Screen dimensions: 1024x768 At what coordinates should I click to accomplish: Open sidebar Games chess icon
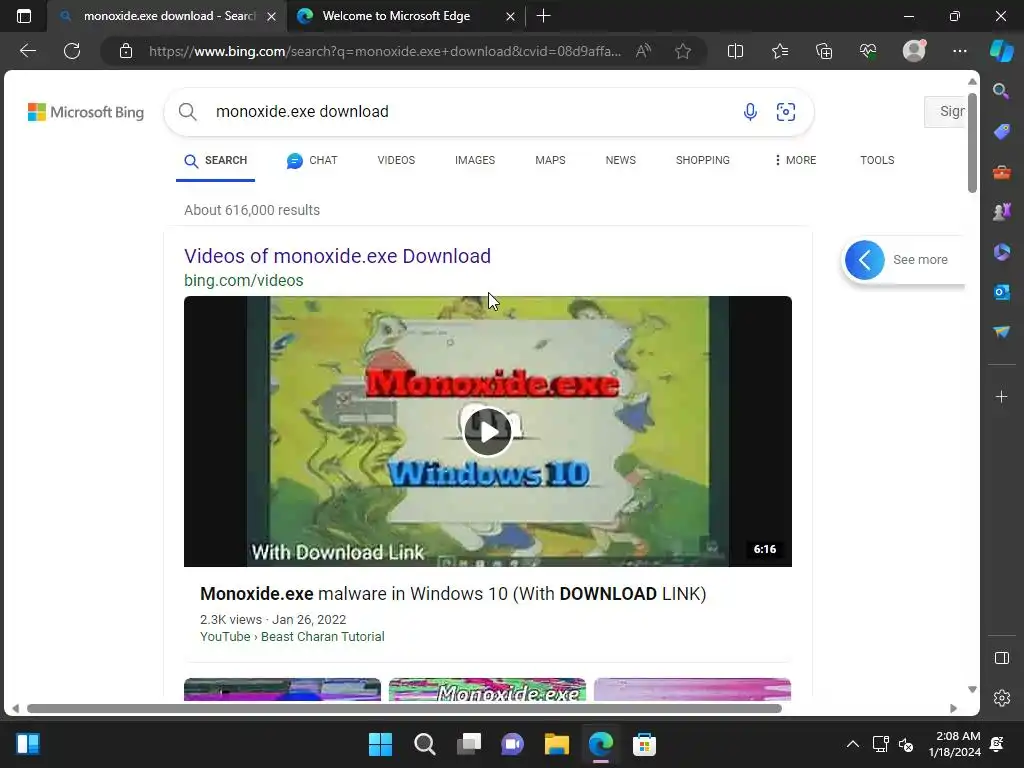pos(1001,212)
